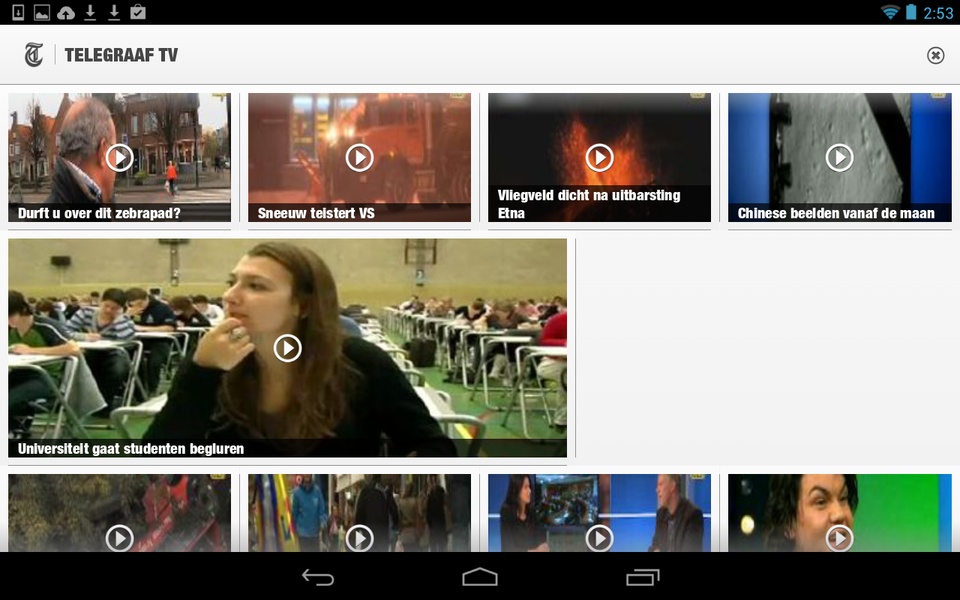Tap the battery status icon
The height and width of the screenshot is (600, 960).
[x=911, y=12]
